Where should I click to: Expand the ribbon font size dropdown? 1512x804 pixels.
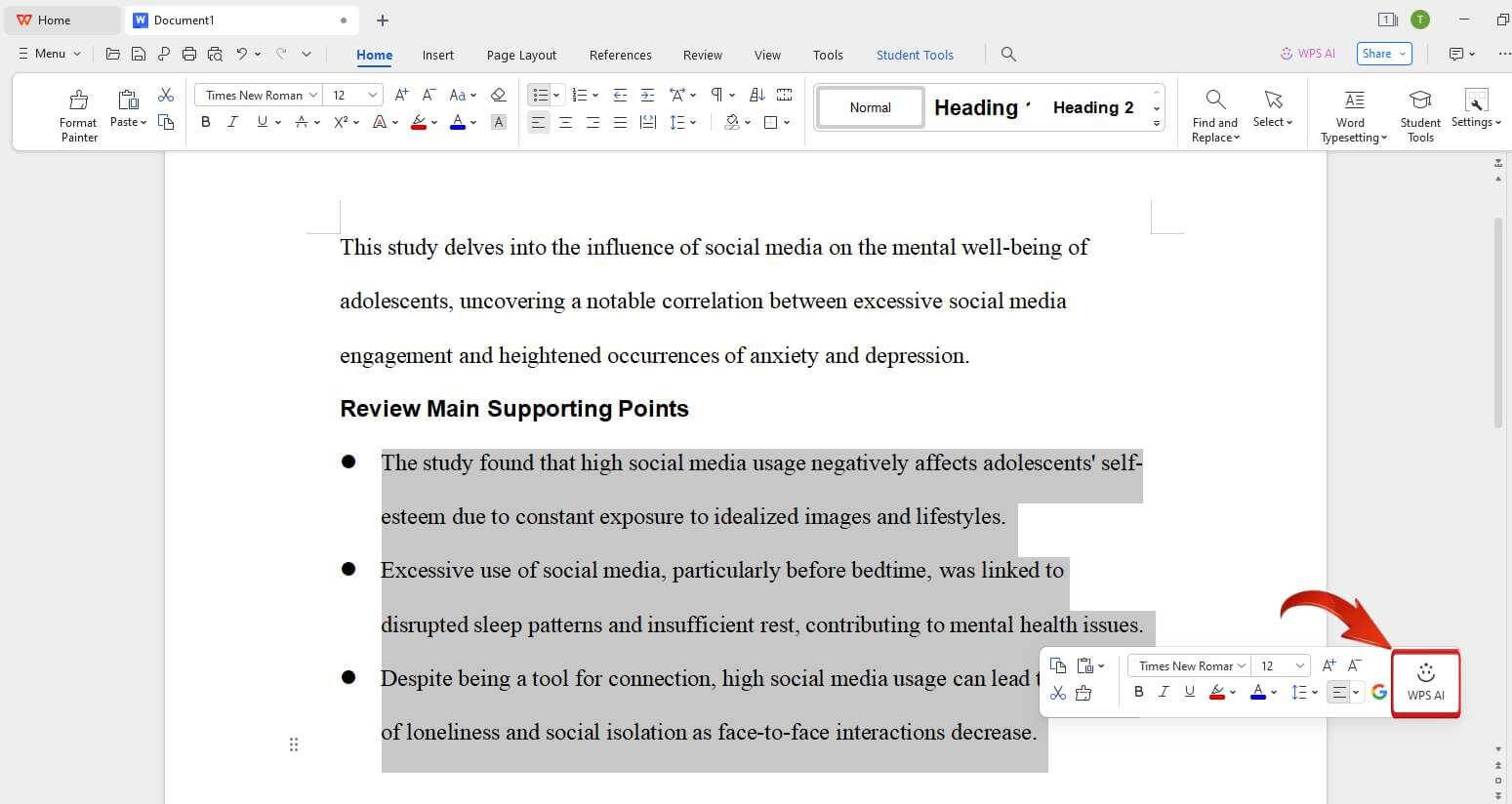click(373, 95)
